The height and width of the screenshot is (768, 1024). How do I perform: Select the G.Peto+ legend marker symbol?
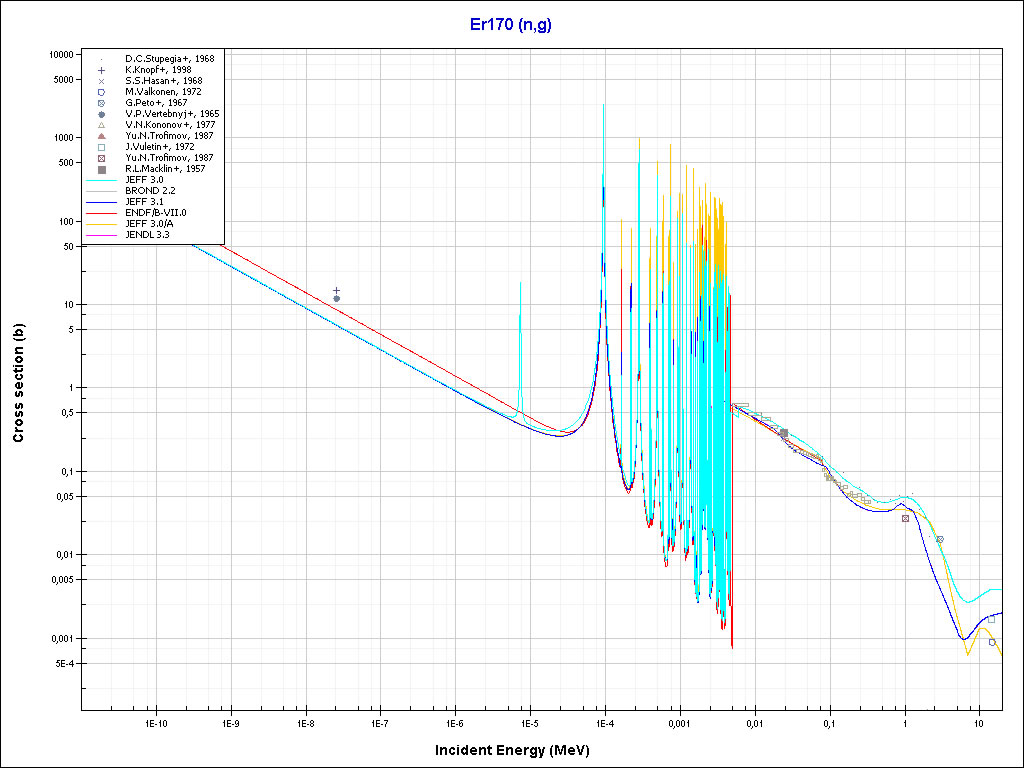(102, 103)
